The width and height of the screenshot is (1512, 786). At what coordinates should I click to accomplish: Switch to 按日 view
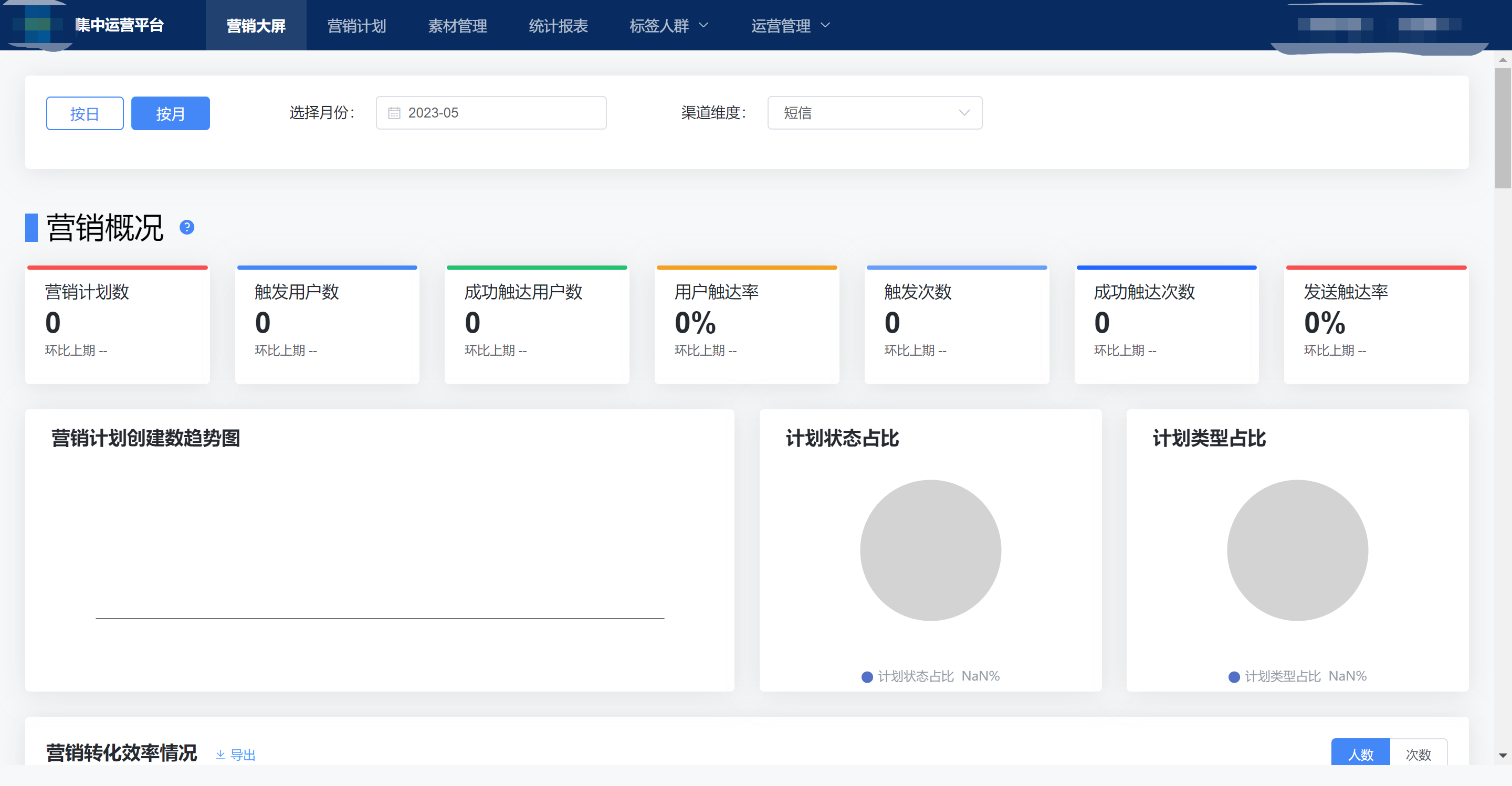pyautogui.click(x=85, y=113)
